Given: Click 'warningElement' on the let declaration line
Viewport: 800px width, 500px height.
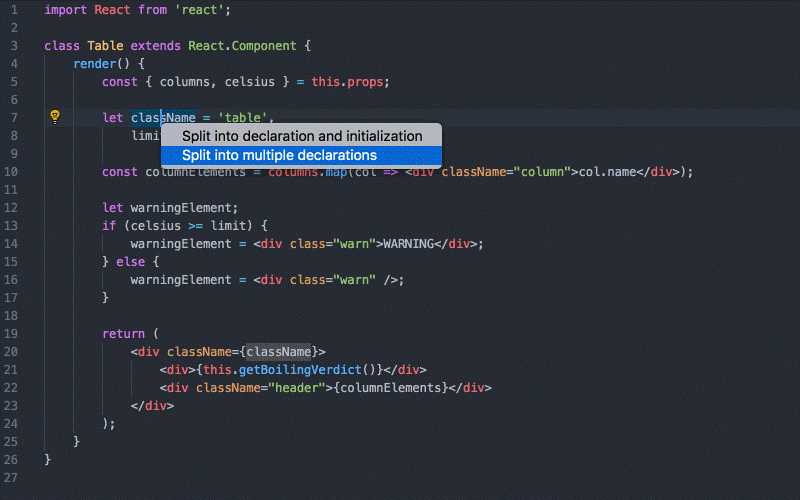Looking at the screenshot, I should point(181,208).
